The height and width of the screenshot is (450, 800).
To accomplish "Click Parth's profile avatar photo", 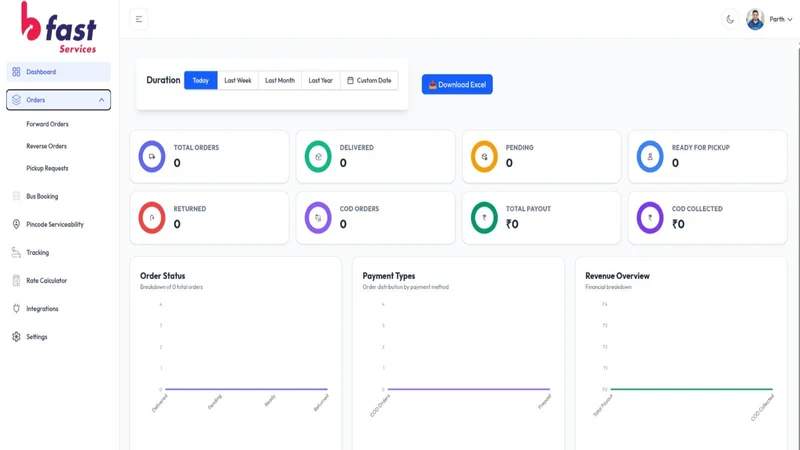I will 755,19.
